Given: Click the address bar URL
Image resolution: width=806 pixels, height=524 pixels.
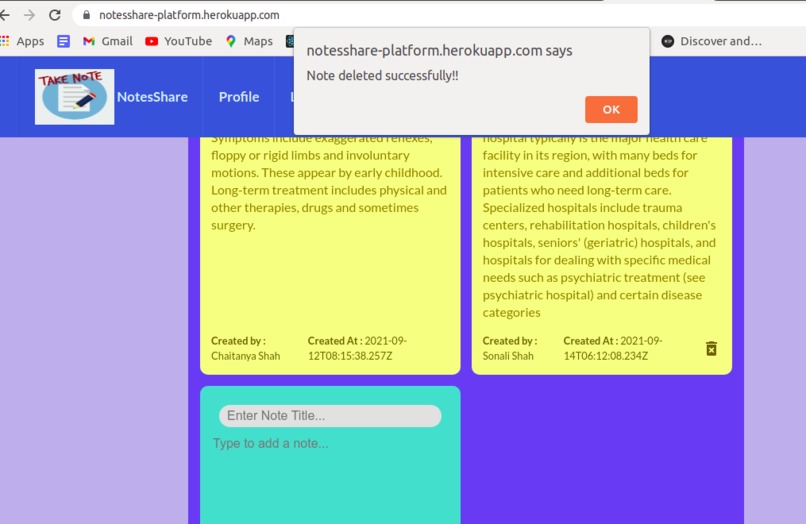Looking at the screenshot, I should tap(189, 15).
